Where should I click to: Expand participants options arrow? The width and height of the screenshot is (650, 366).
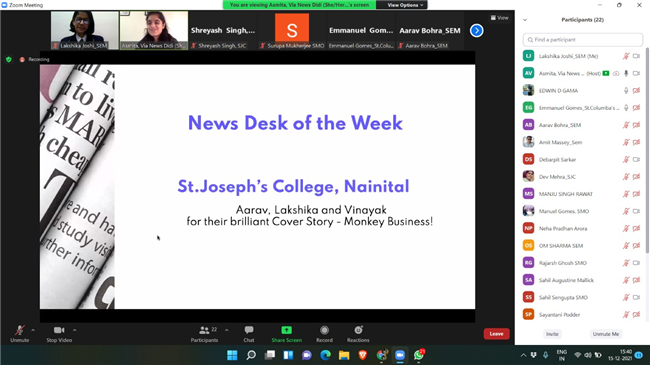point(226,330)
